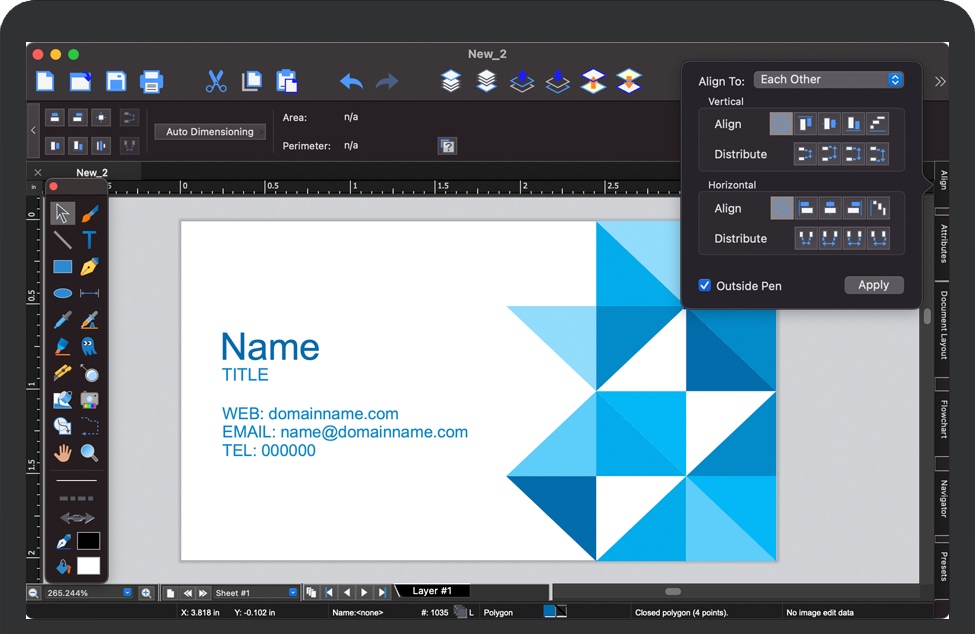Screen dimensions: 975x634
Task: Click the Auto Dimensioning button
Action: (210, 132)
